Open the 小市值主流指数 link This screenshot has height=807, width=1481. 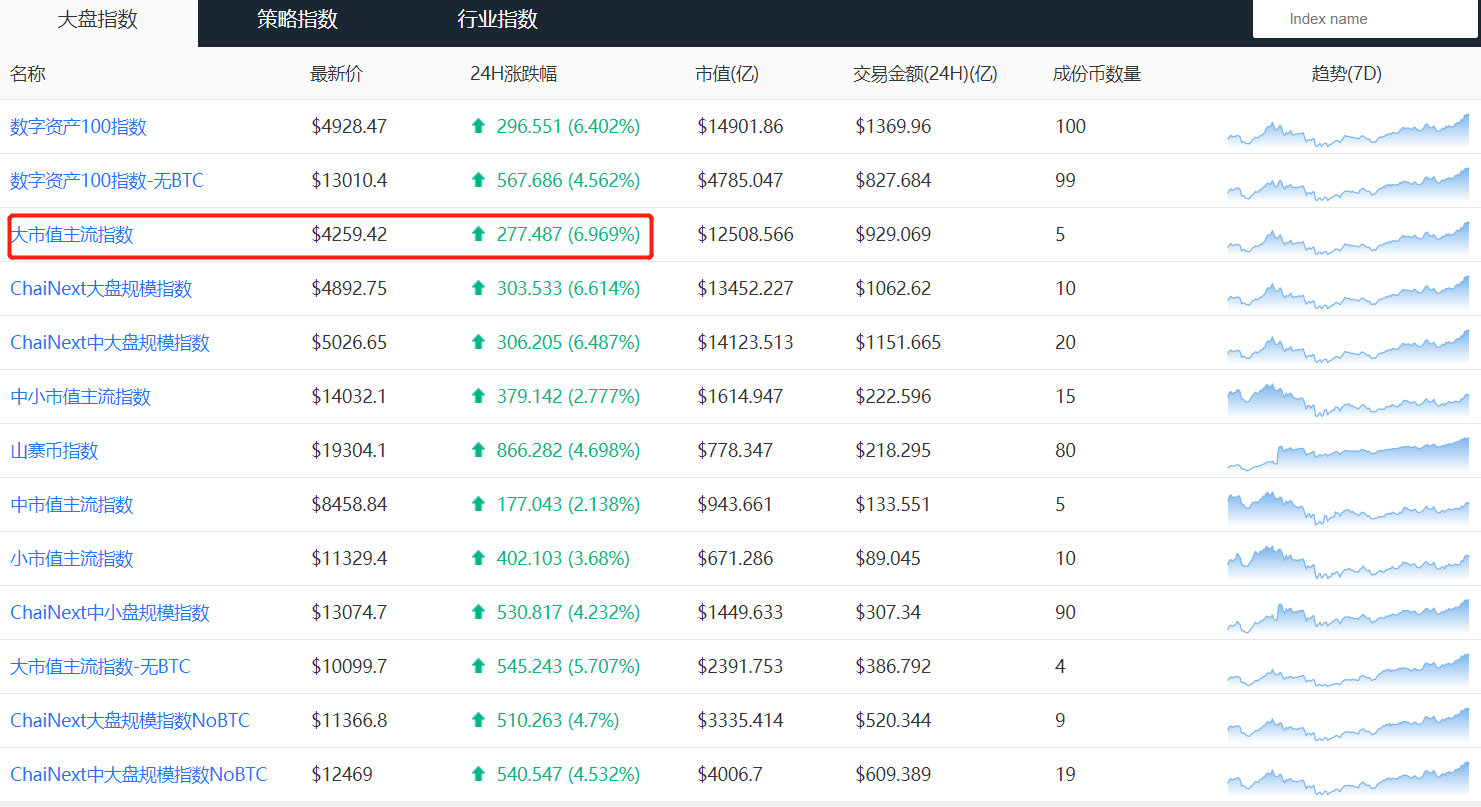click(x=72, y=559)
